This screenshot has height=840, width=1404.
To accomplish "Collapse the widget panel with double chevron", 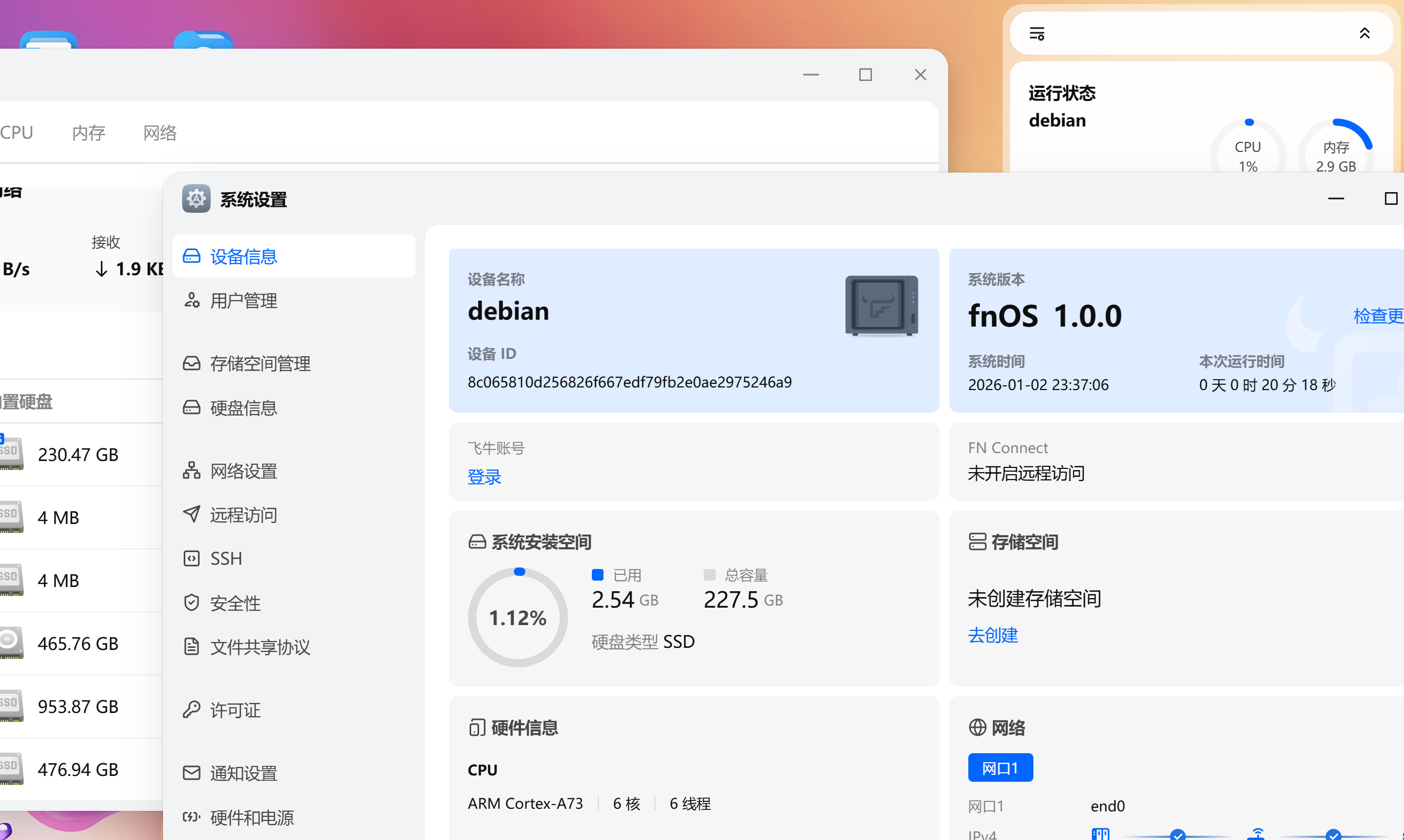I will pos(1364,33).
